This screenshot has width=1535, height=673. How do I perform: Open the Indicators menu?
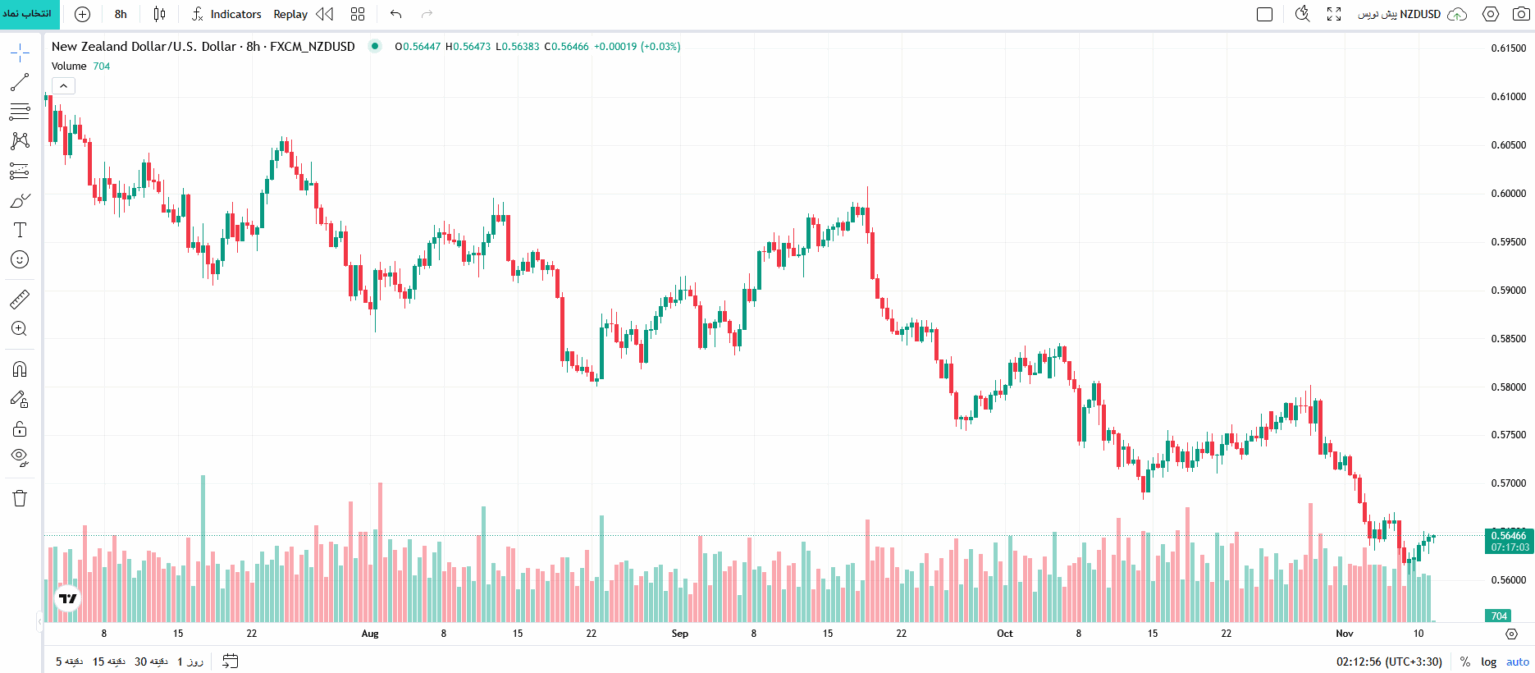pos(227,14)
